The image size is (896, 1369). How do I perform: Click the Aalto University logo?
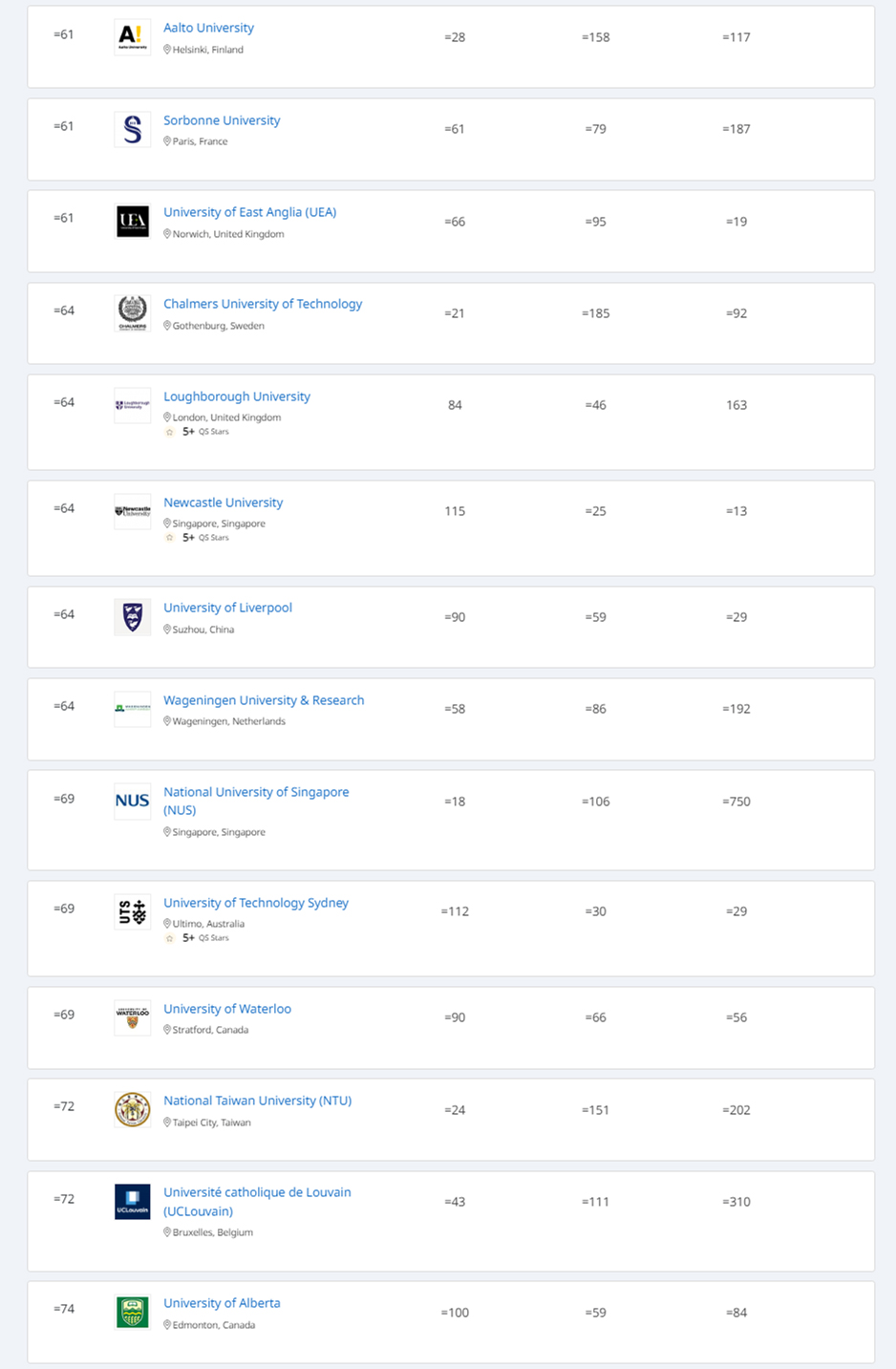132,37
